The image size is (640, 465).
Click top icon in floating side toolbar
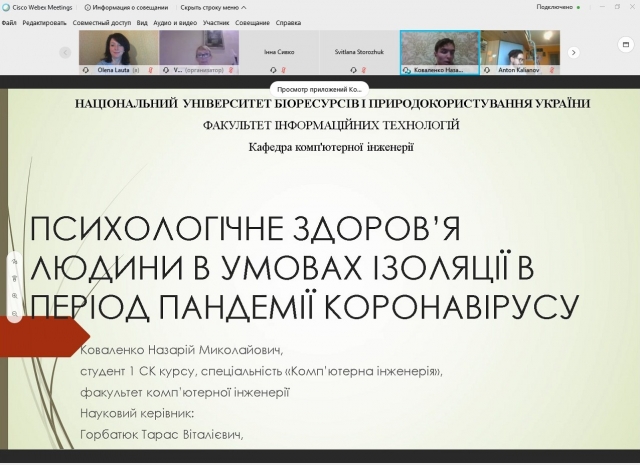(x=15, y=261)
